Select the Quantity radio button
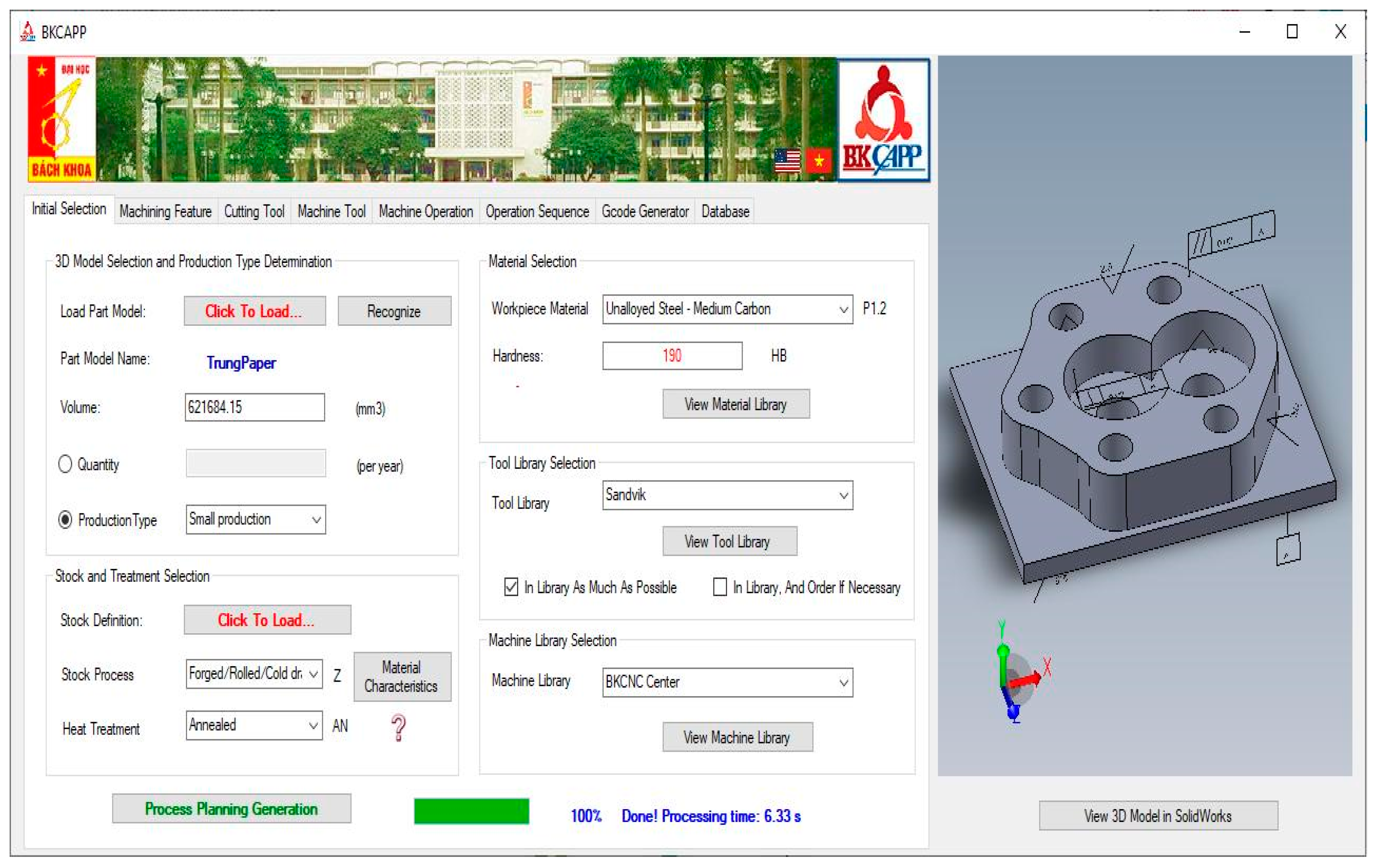The image size is (1379, 868). (65, 464)
